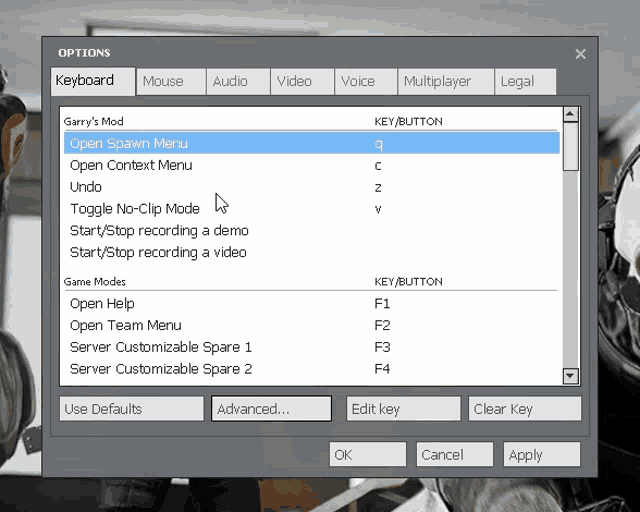
Task: Open Advanced keyboard options
Action: 271,409
